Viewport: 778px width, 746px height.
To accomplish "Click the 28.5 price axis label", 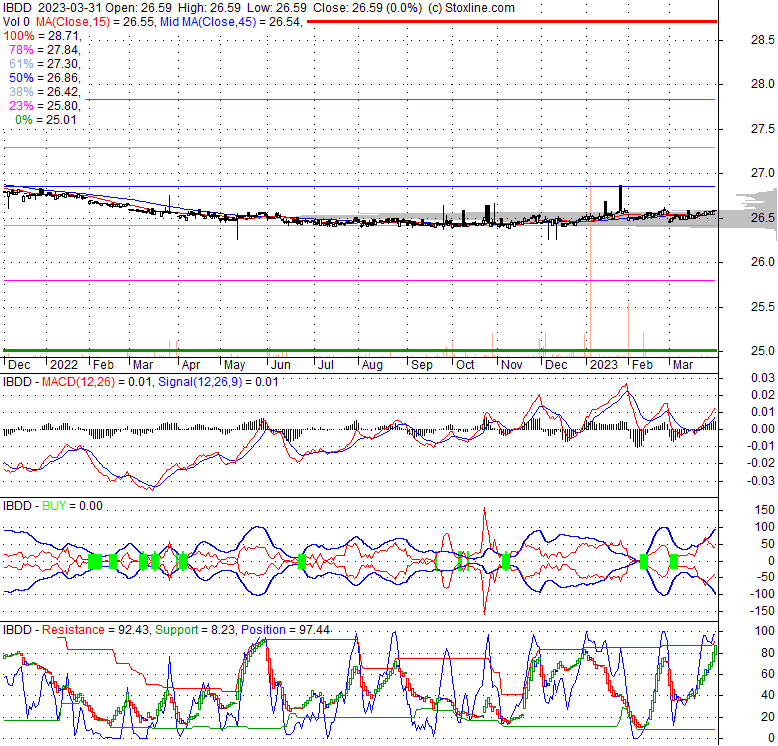I will point(762,40).
